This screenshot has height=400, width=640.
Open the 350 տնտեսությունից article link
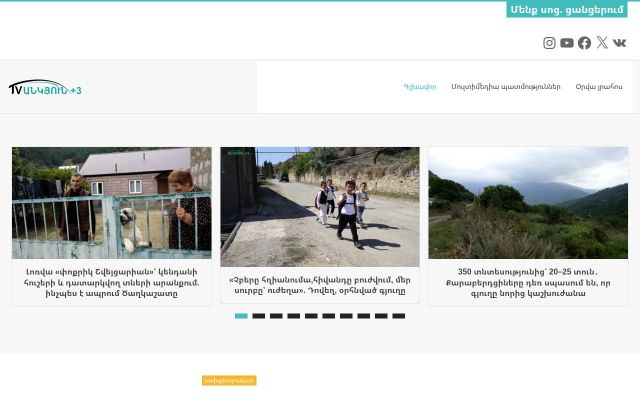click(x=528, y=282)
